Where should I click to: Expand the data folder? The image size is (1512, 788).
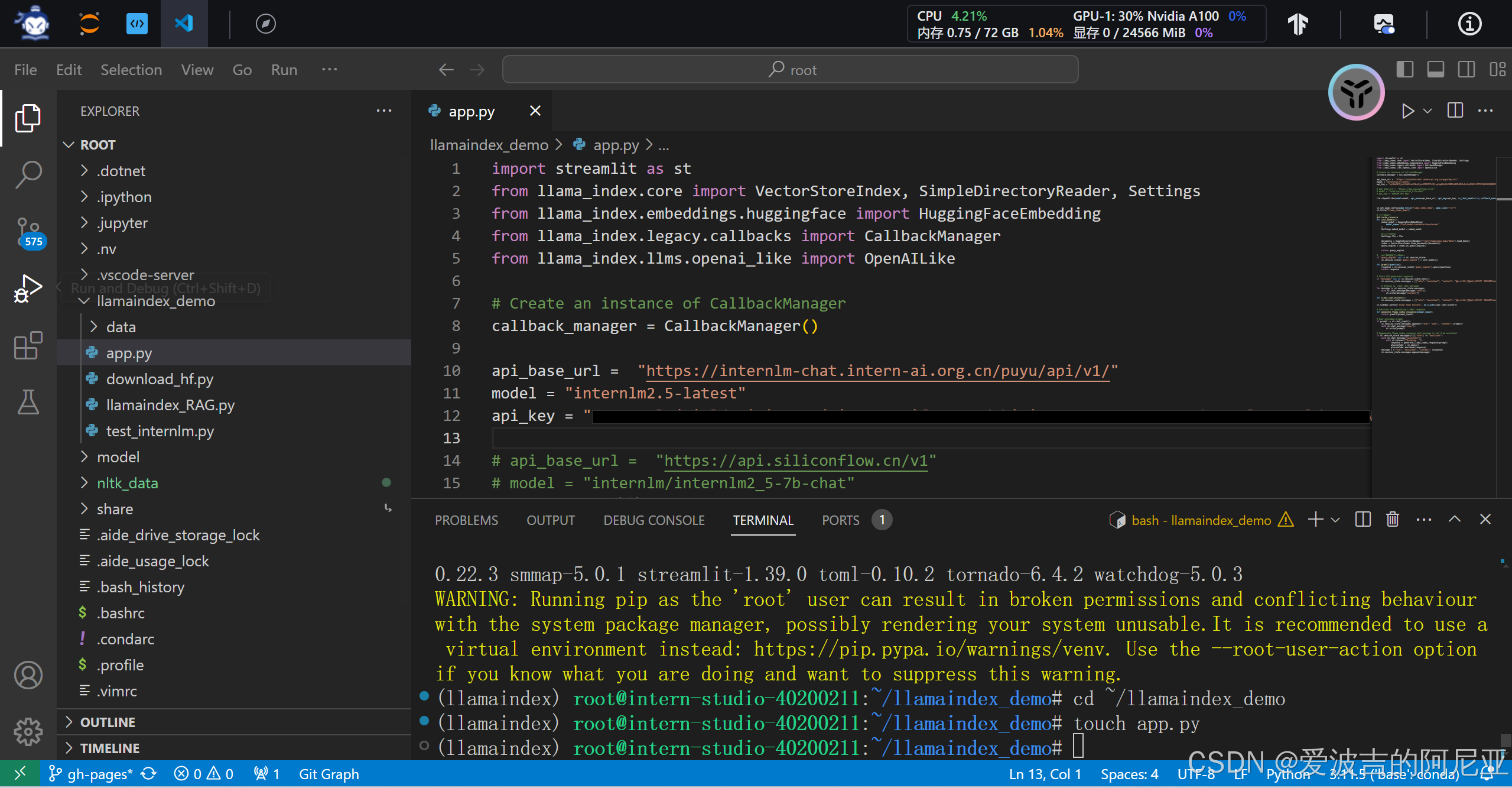coord(121,327)
